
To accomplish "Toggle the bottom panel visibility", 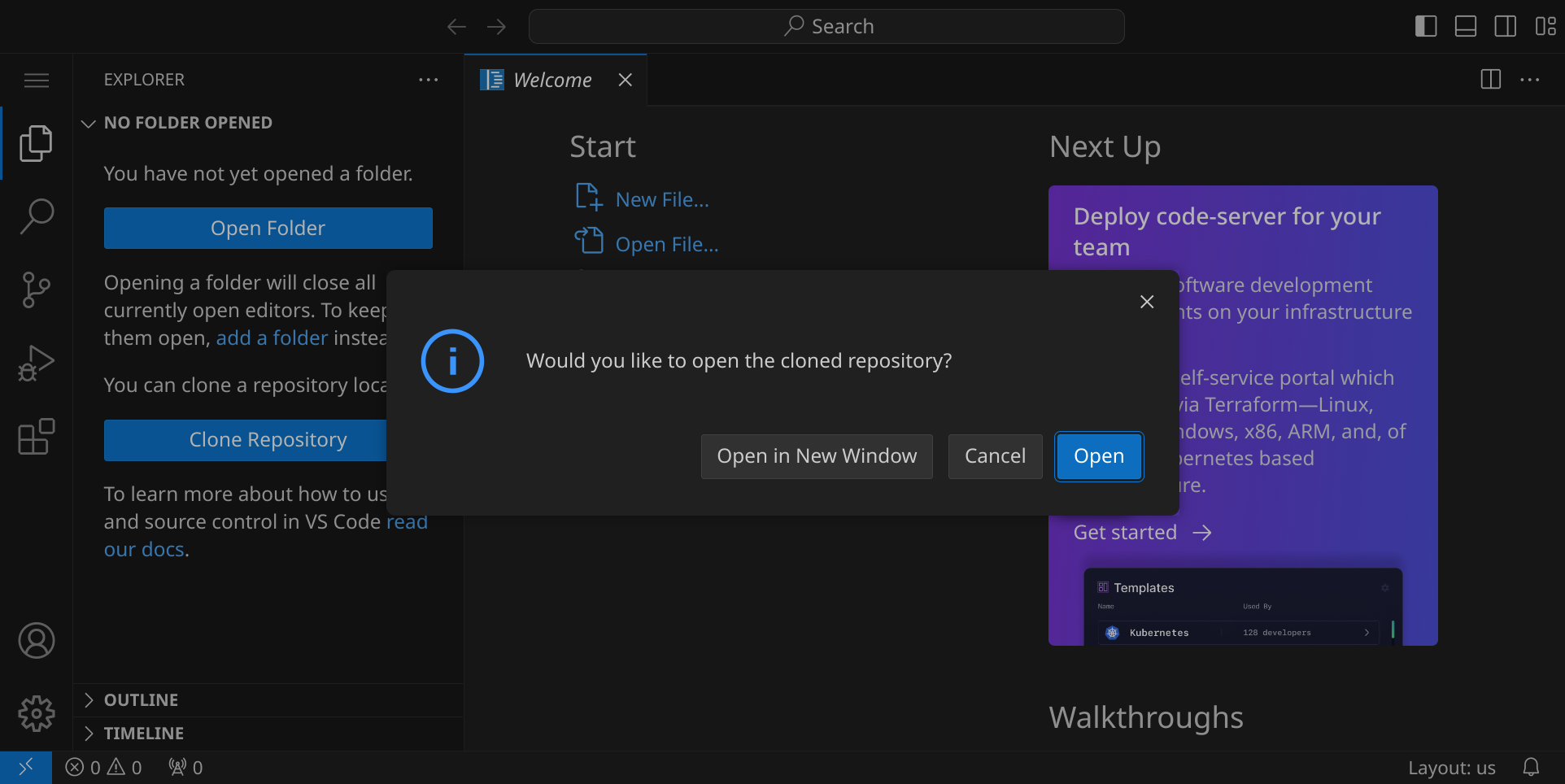I will click(1466, 26).
